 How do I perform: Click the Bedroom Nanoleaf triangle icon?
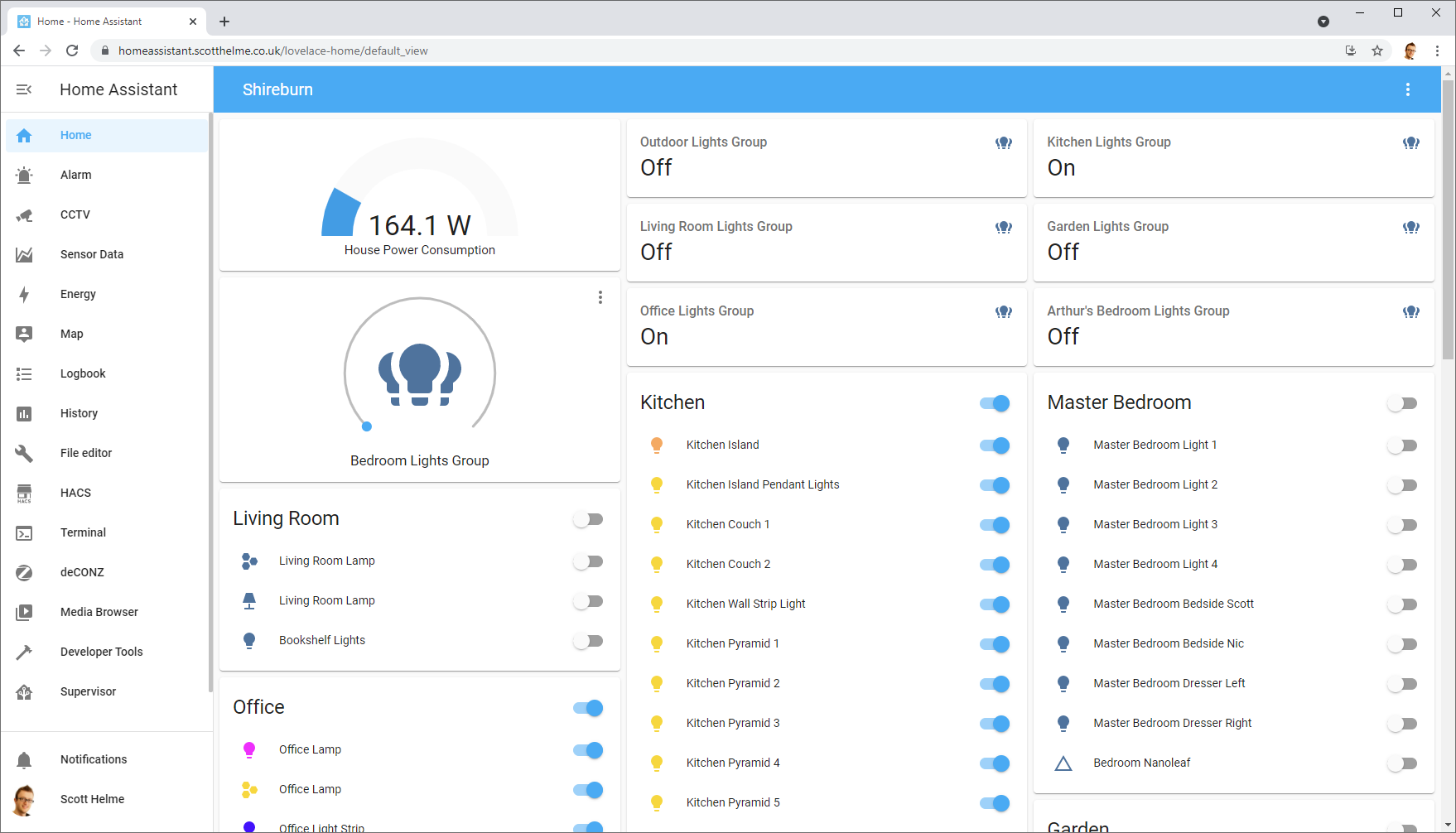click(x=1063, y=763)
